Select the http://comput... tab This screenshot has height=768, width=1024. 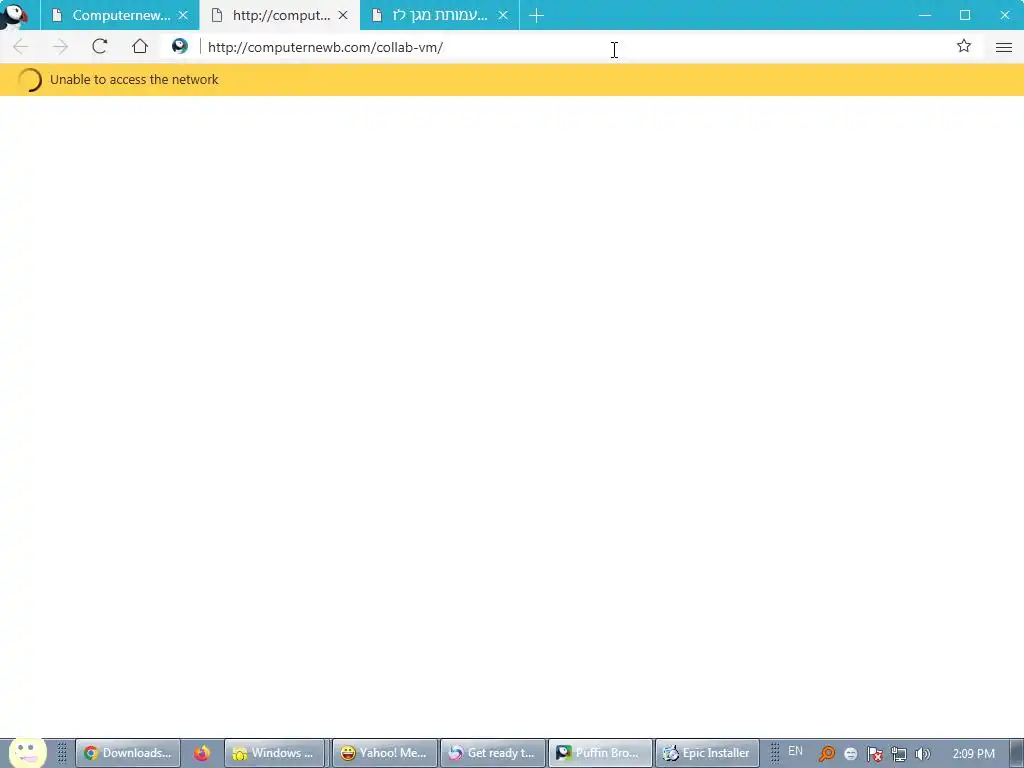(x=280, y=15)
